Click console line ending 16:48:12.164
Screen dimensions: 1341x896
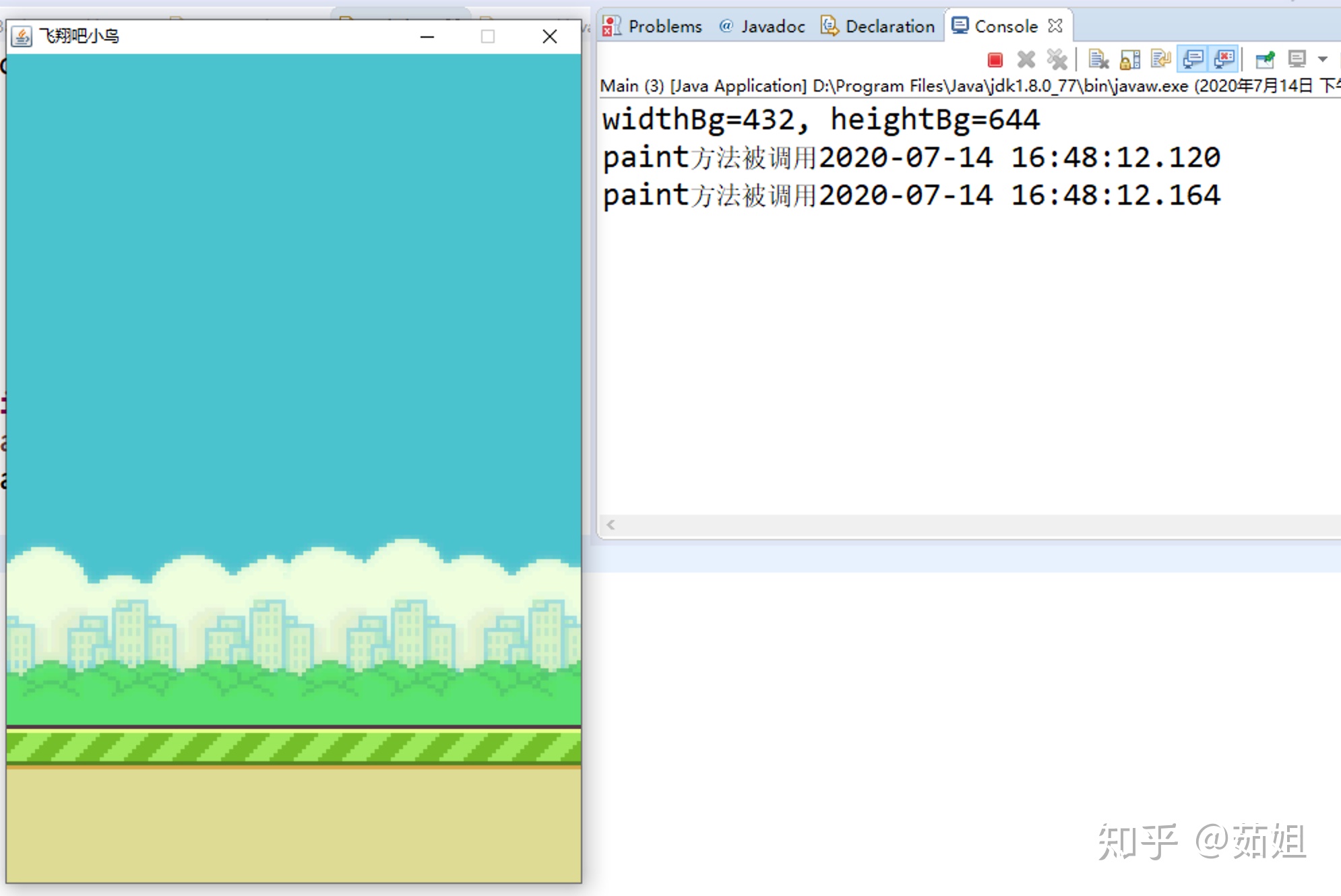pyautogui.click(x=912, y=195)
